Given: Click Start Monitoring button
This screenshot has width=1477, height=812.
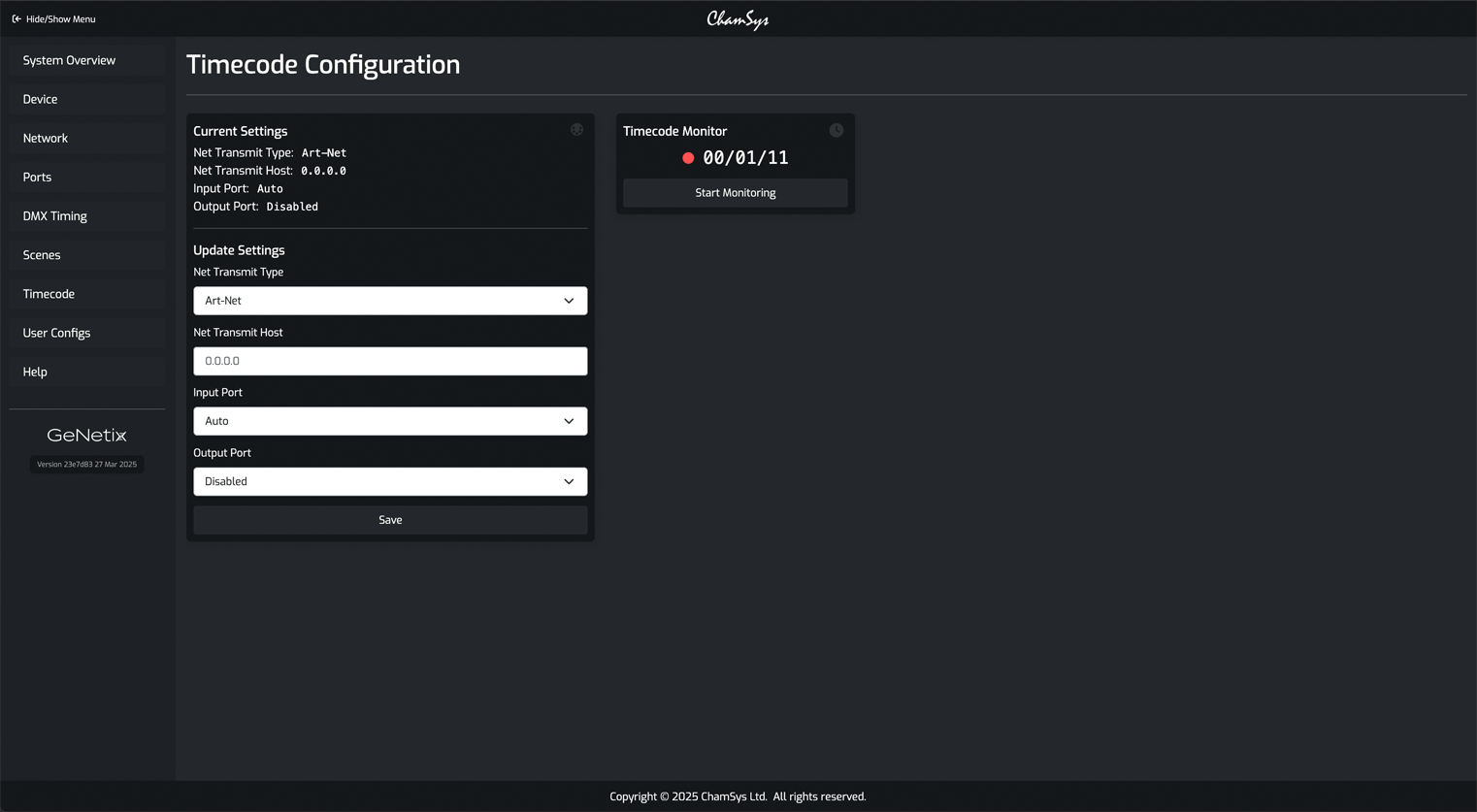Looking at the screenshot, I should pyautogui.click(x=735, y=193).
